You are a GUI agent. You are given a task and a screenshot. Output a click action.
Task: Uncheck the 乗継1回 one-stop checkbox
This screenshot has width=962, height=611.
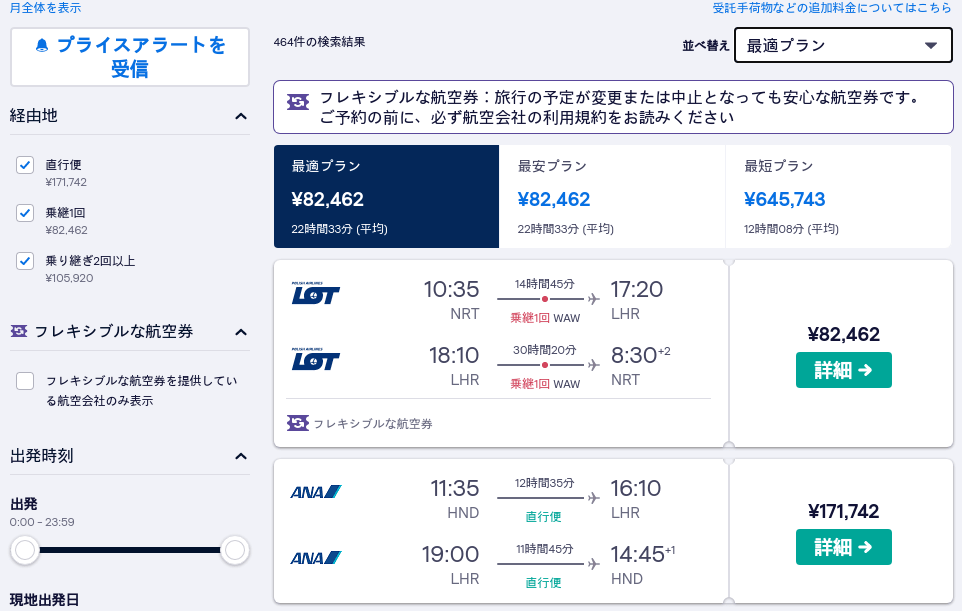click(x=25, y=213)
